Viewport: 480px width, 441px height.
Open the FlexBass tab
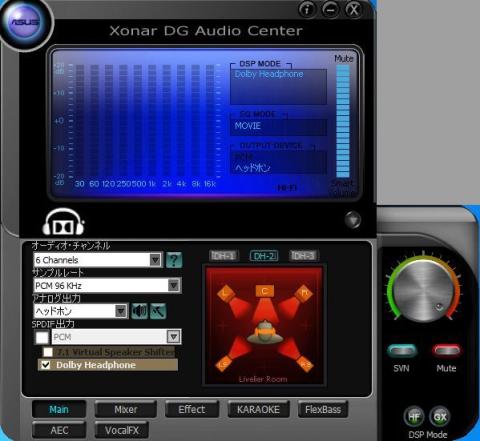pos(323,409)
